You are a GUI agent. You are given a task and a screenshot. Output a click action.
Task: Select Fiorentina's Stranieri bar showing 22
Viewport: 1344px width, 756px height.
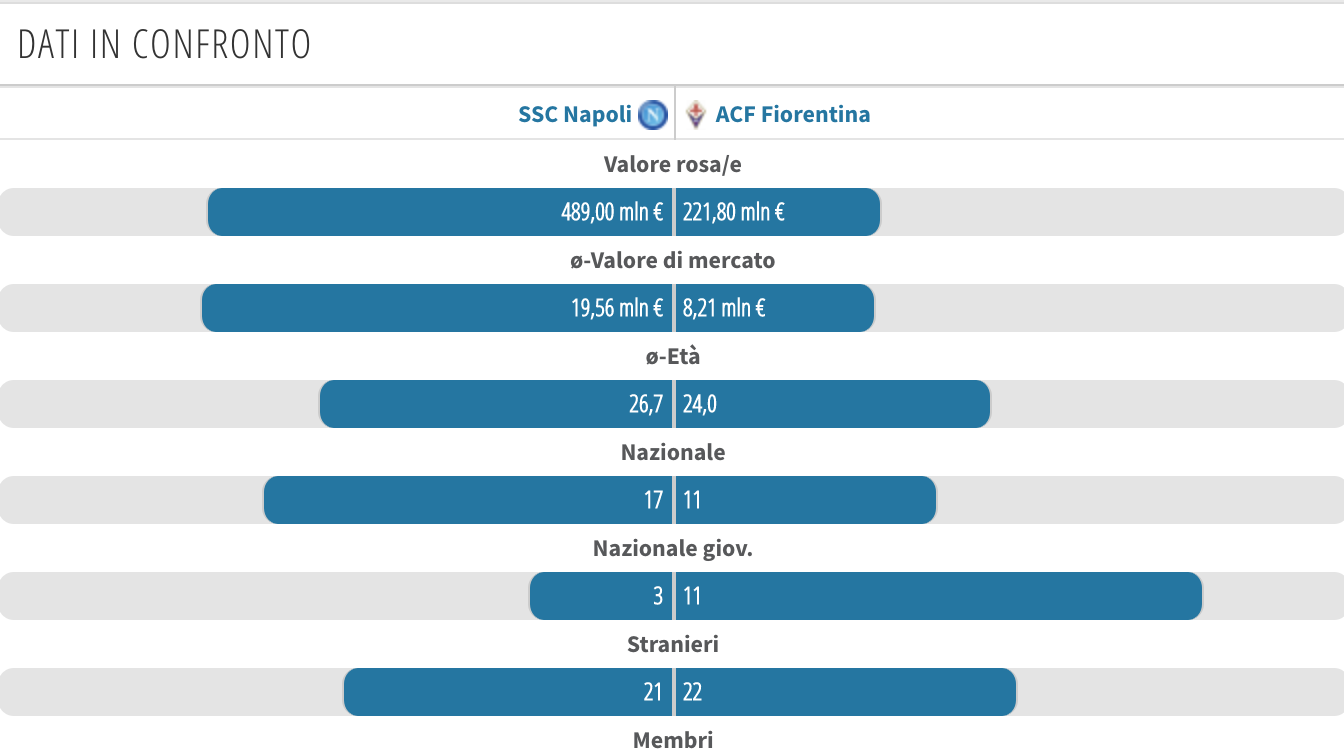coord(846,692)
